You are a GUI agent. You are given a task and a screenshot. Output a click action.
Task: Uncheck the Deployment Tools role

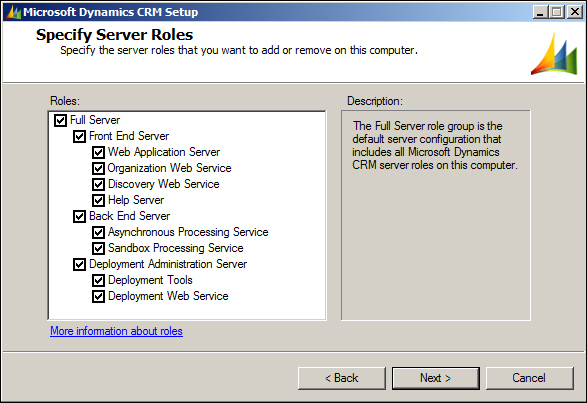(98, 281)
